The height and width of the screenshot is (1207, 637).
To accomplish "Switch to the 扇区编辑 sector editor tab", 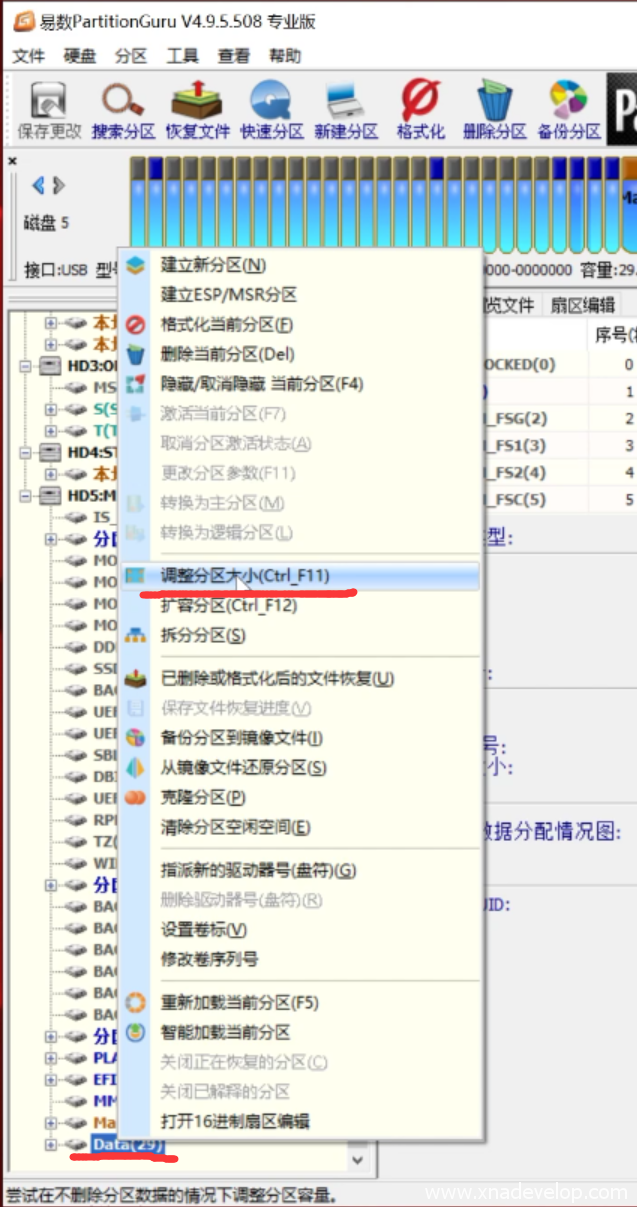I will tap(583, 305).
